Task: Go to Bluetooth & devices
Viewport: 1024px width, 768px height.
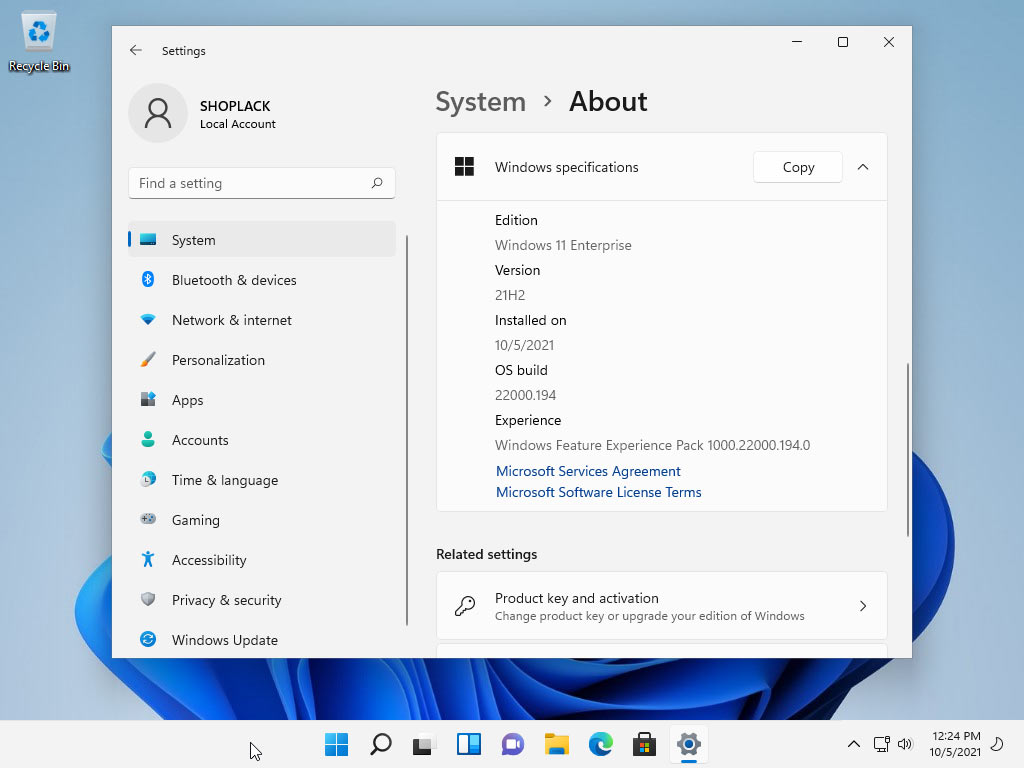Action: pyautogui.click(x=262, y=280)
